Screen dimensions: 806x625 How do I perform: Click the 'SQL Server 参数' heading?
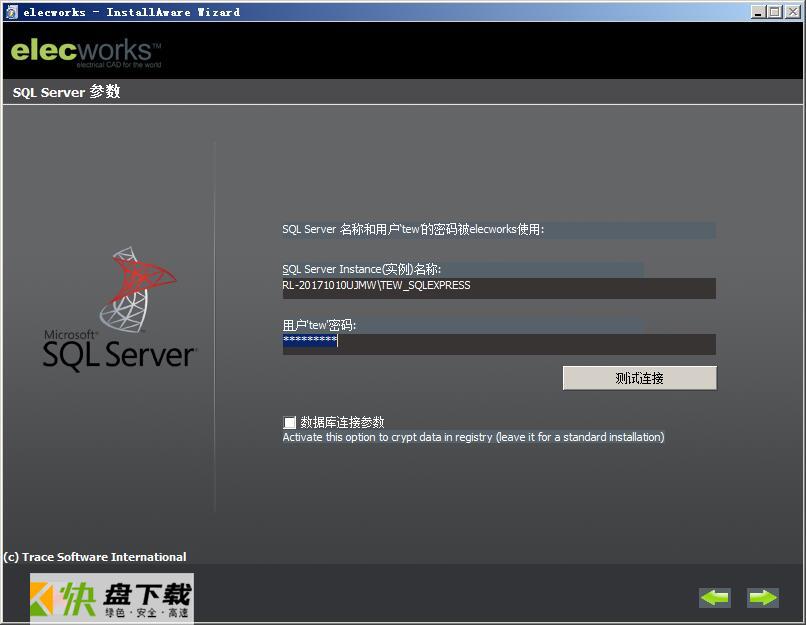(x=66, y=92)
